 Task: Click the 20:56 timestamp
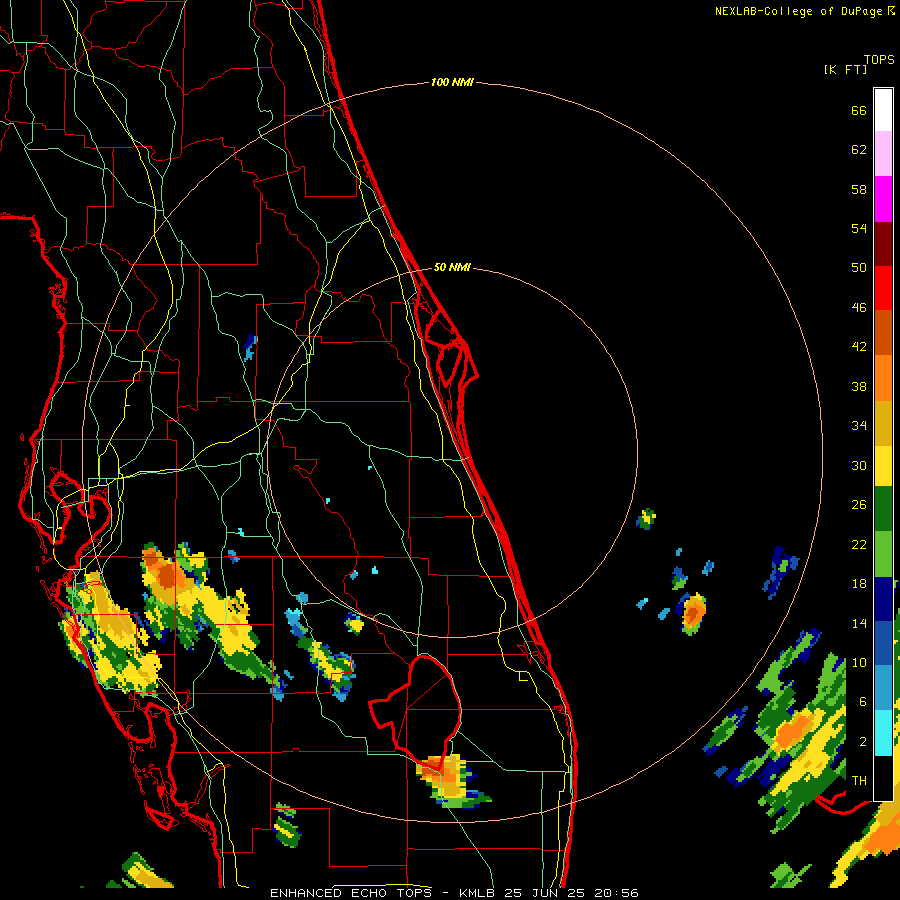(616, 893)
